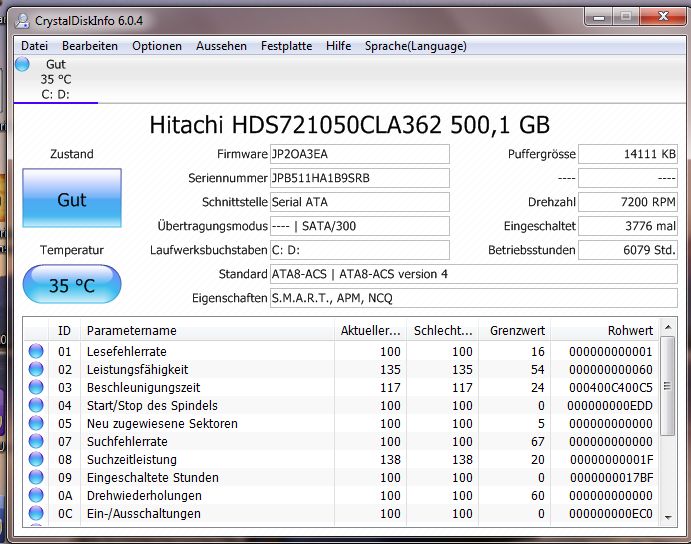Click the Firmware field JP2OA3EA

pos(360,154)
